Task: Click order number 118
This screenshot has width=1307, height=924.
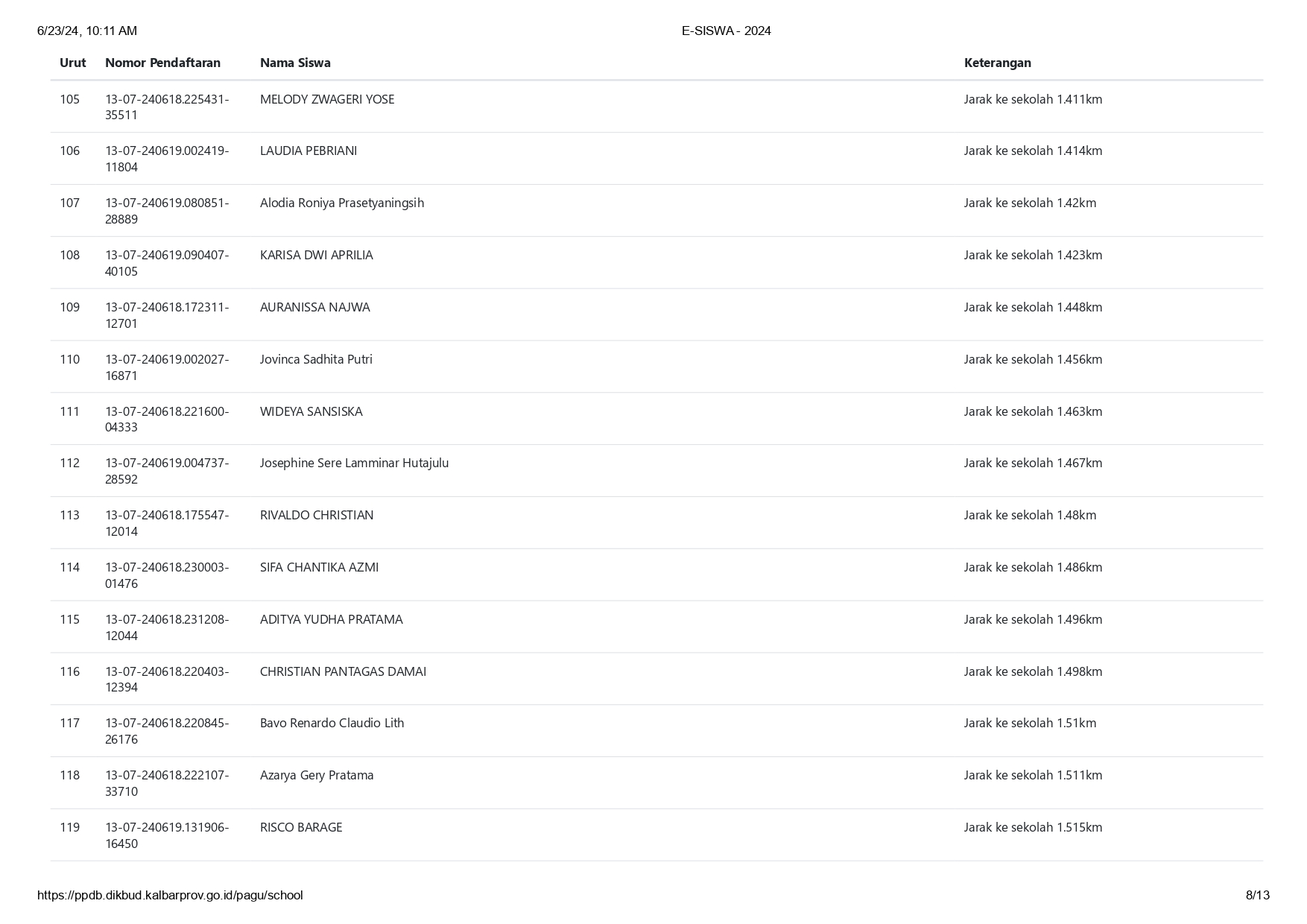Action: (69, 775)
